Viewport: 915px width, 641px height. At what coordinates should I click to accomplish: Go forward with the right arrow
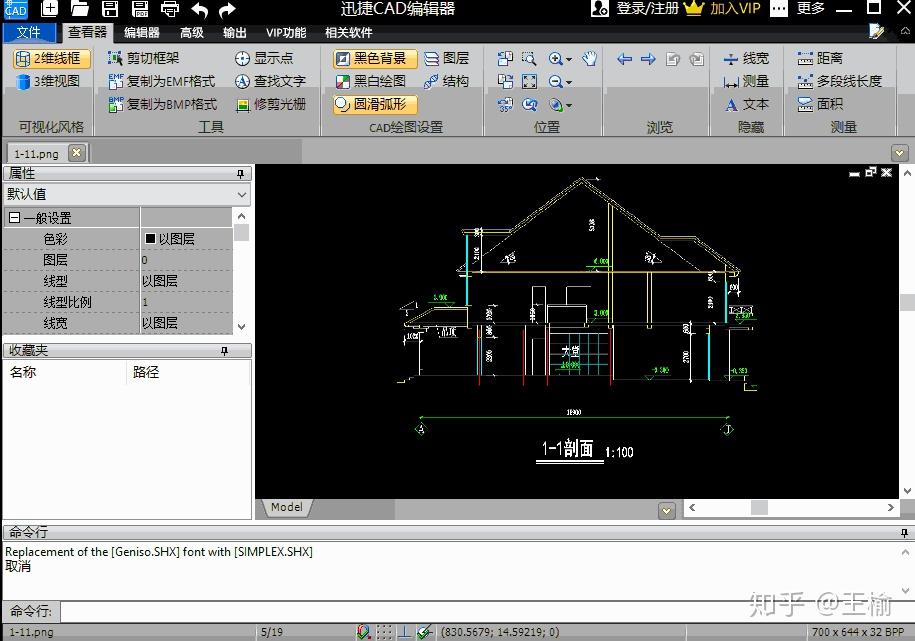[x=648, y=58]
